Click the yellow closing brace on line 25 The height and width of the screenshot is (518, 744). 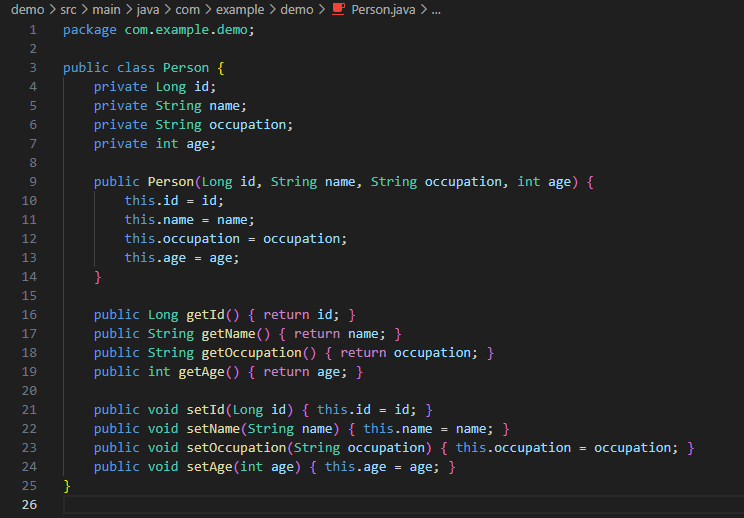tap(67, 485)
